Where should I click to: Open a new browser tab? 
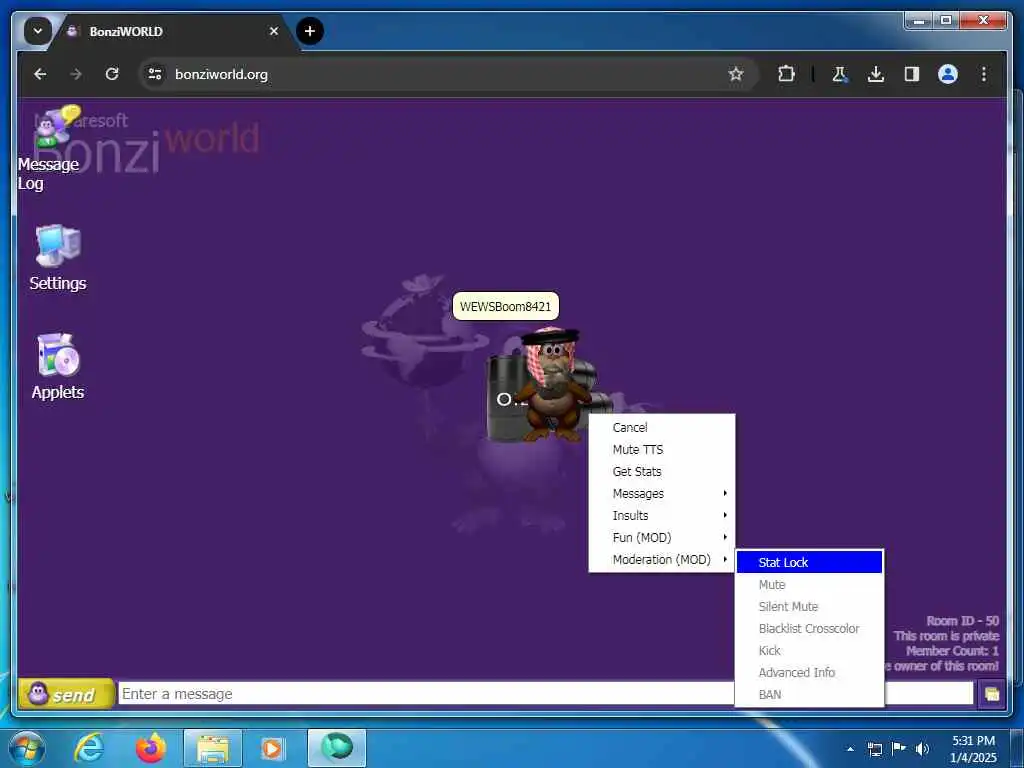click(x=310, y=31)
